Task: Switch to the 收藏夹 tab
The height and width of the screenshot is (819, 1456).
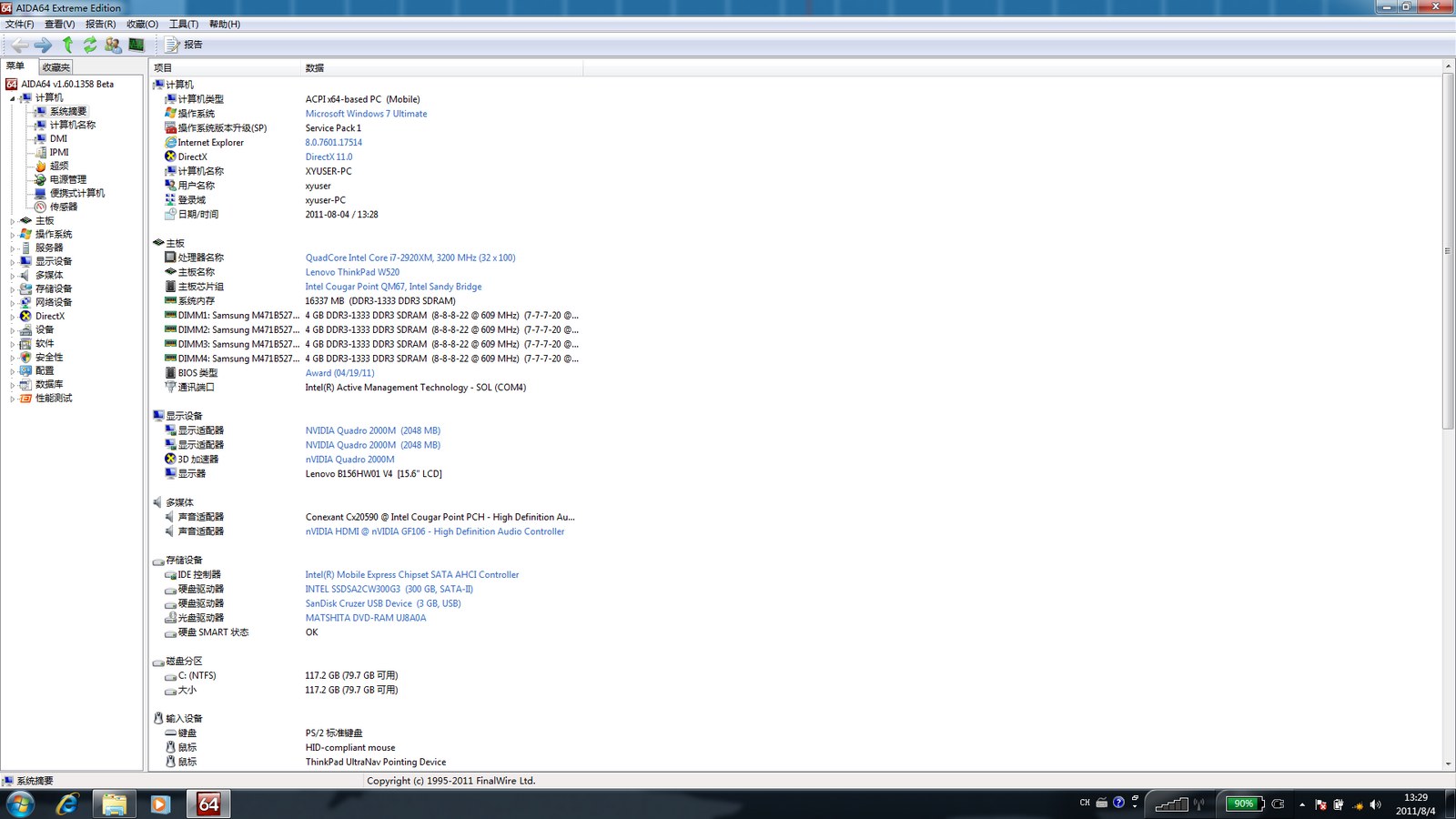Action: coord(56,67)
